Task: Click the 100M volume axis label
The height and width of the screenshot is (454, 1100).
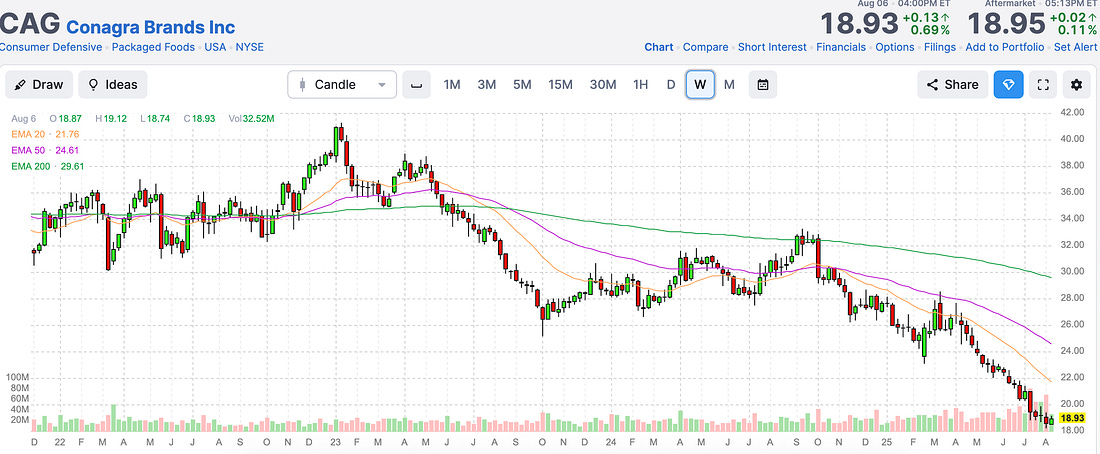Action: (x=18, y=378)
